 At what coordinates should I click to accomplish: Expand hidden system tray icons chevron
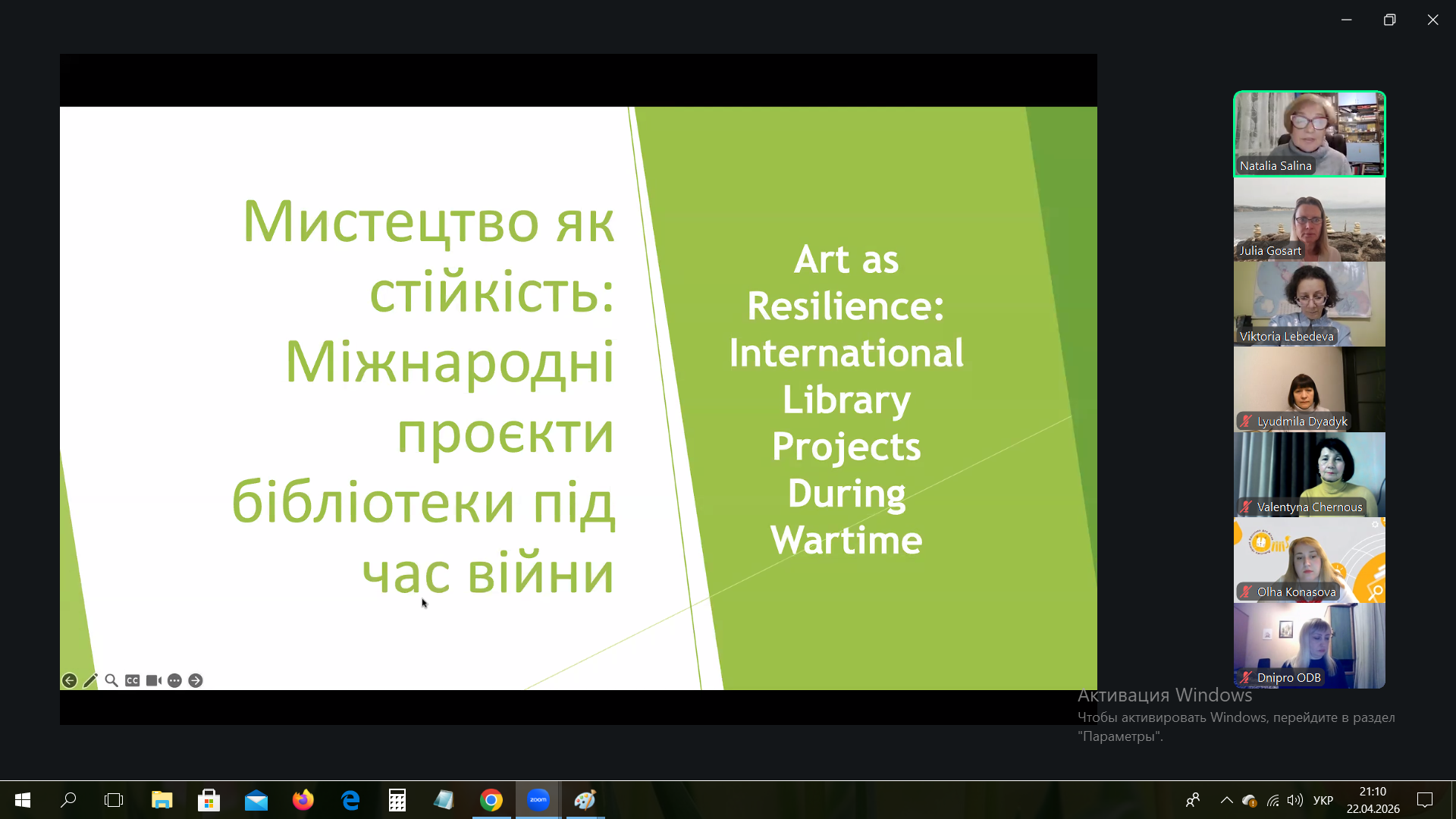(x=1226, y=800)
